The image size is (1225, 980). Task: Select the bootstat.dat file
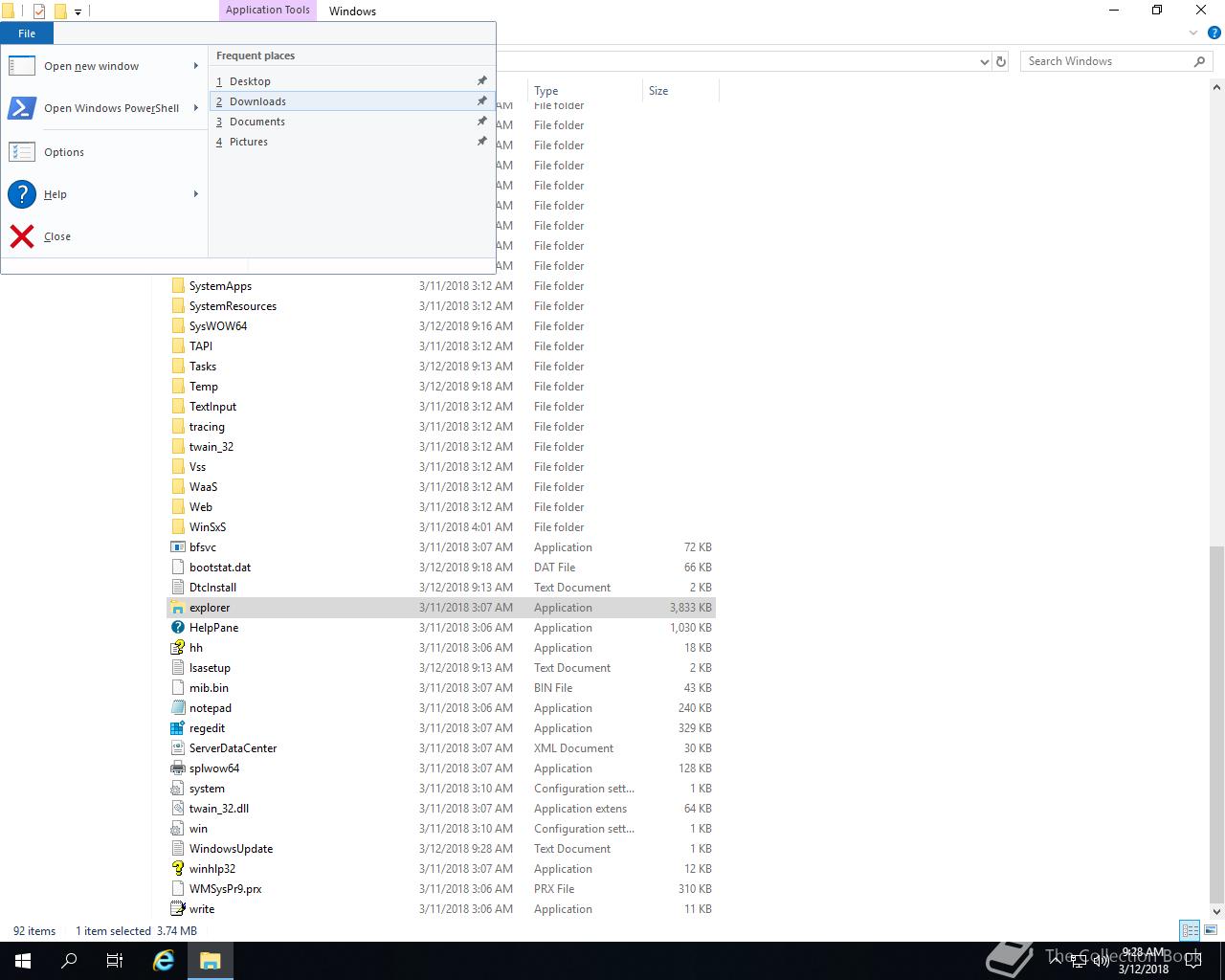pyautogui.click(x=441, y=568)
